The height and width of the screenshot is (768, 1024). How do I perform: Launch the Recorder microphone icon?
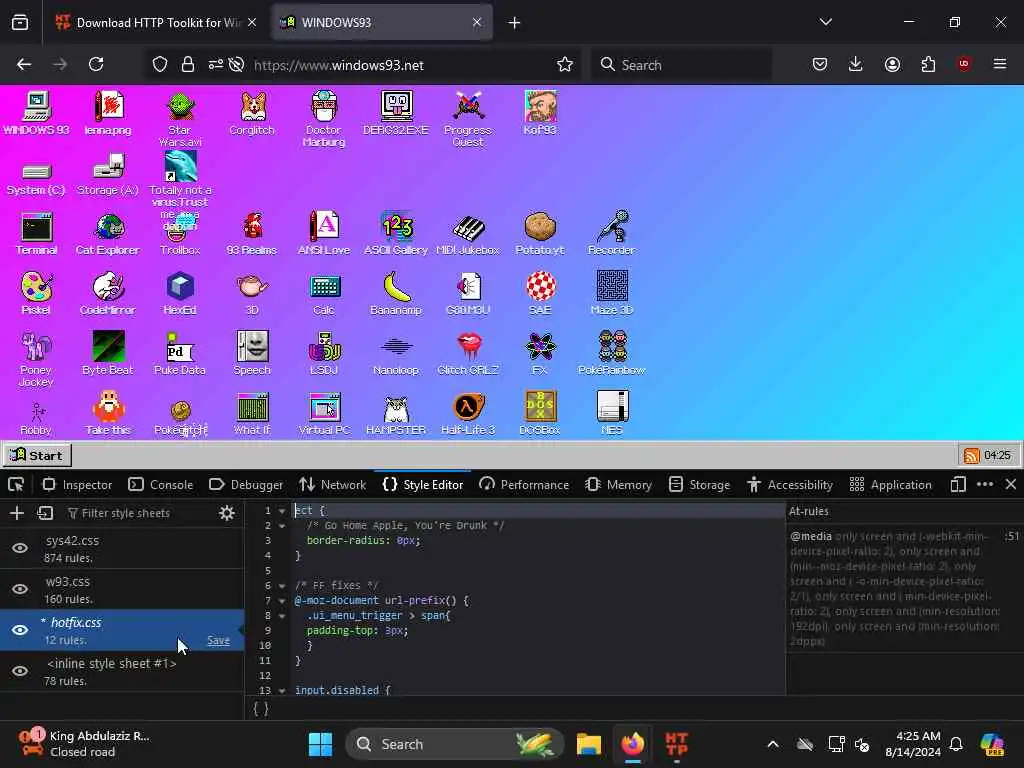611,233
